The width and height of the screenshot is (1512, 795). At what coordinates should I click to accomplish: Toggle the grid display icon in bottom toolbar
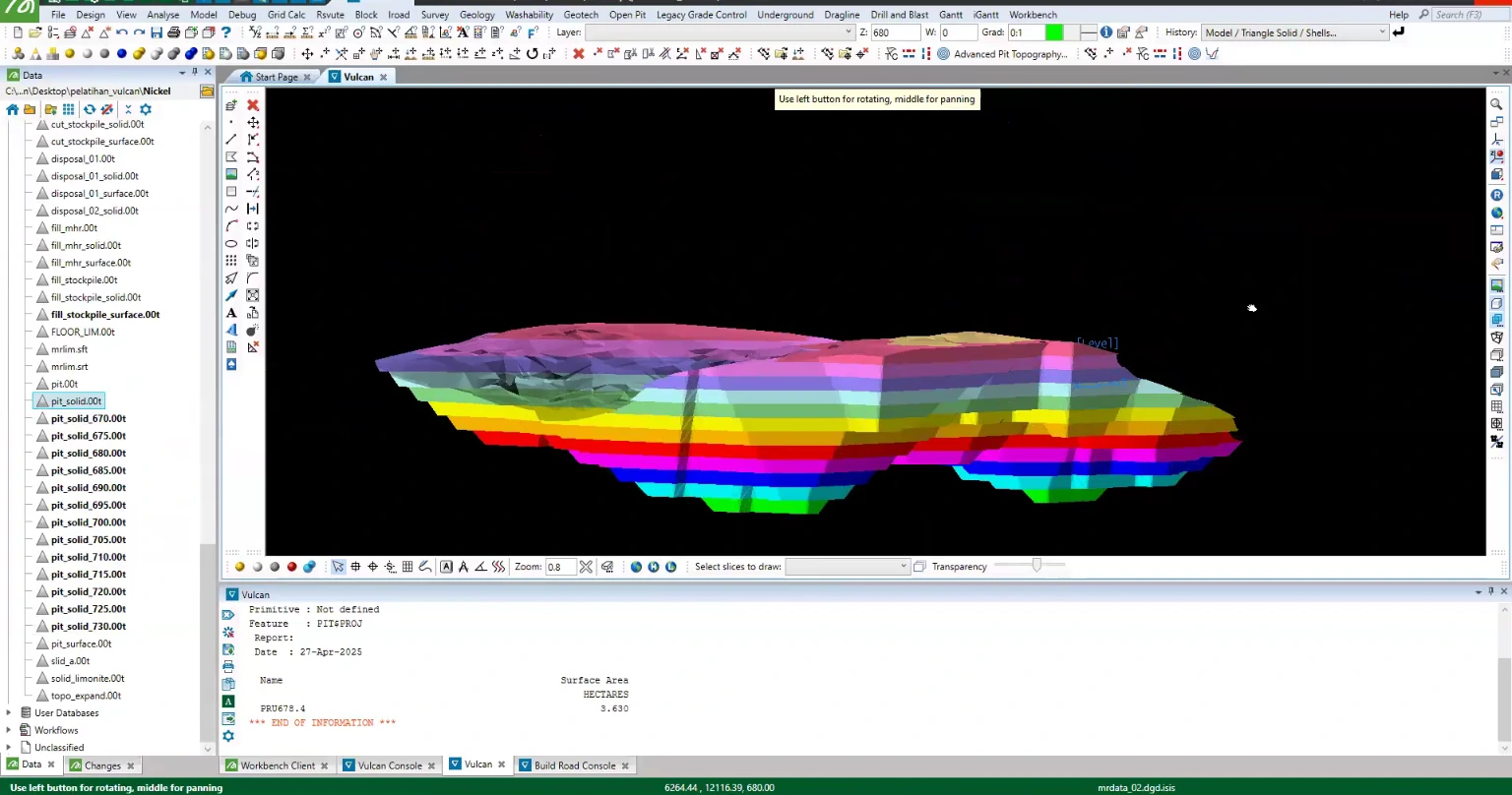408,567
